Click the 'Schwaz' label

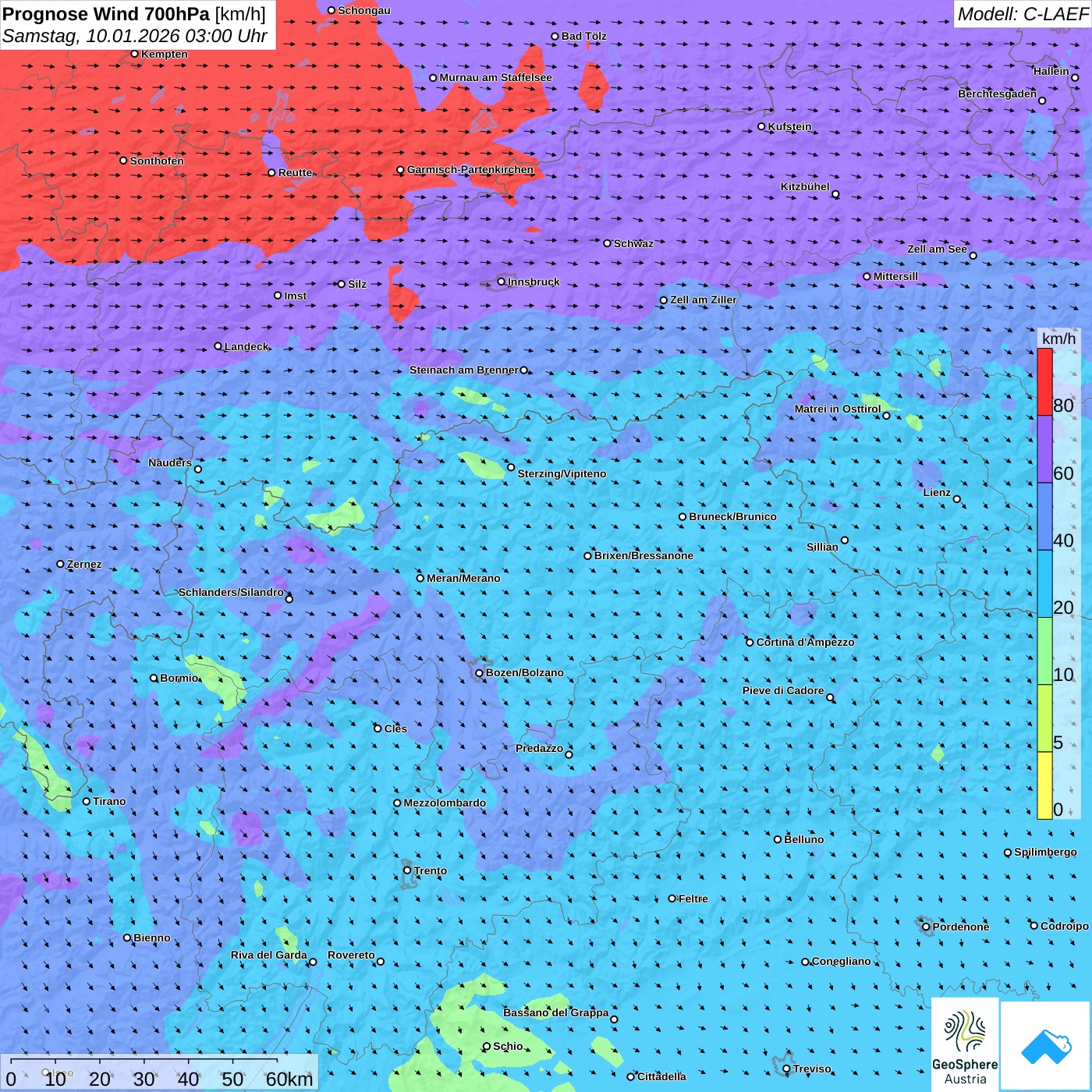click(633, 243)
